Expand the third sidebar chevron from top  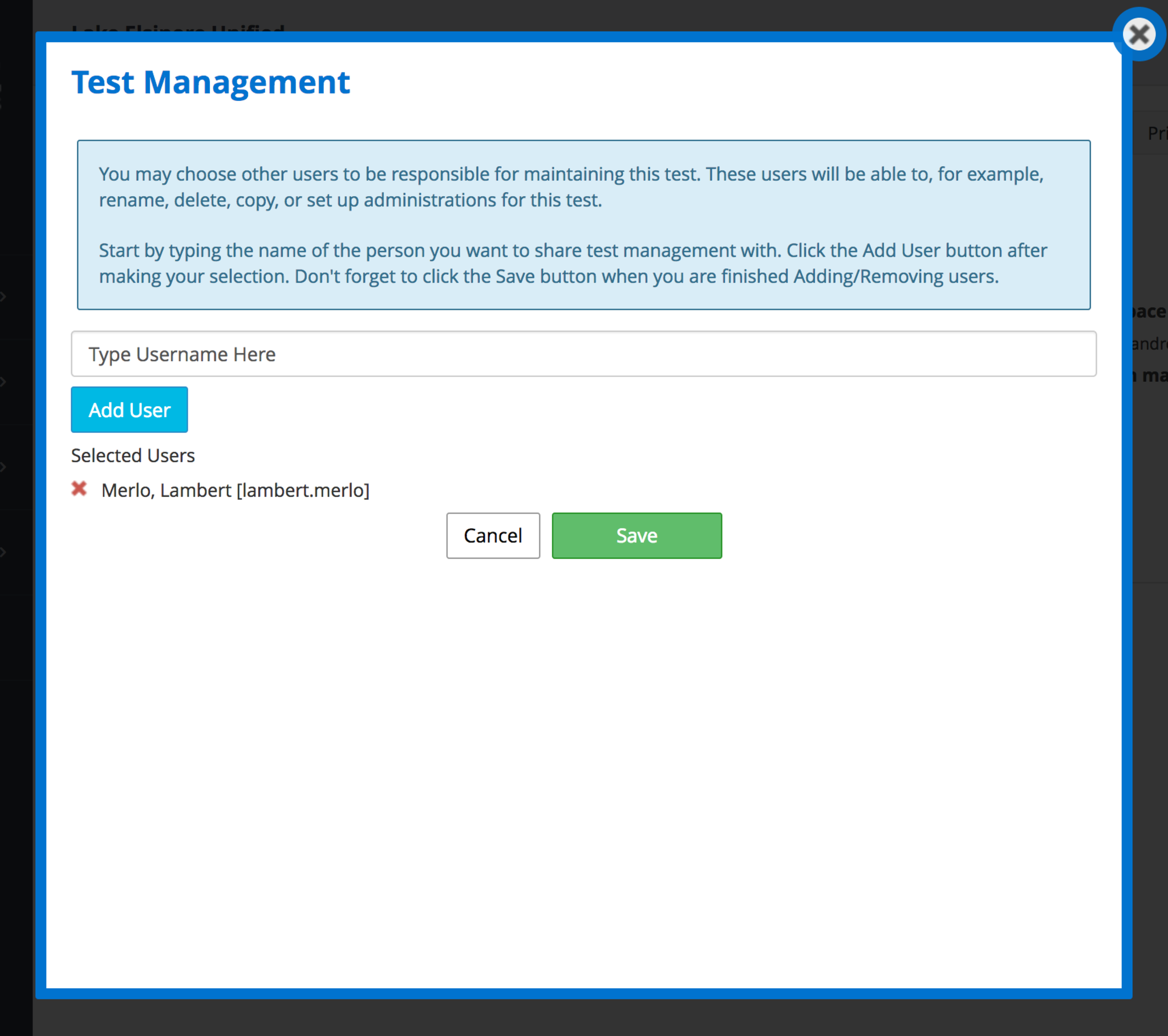tap(3, 467)
